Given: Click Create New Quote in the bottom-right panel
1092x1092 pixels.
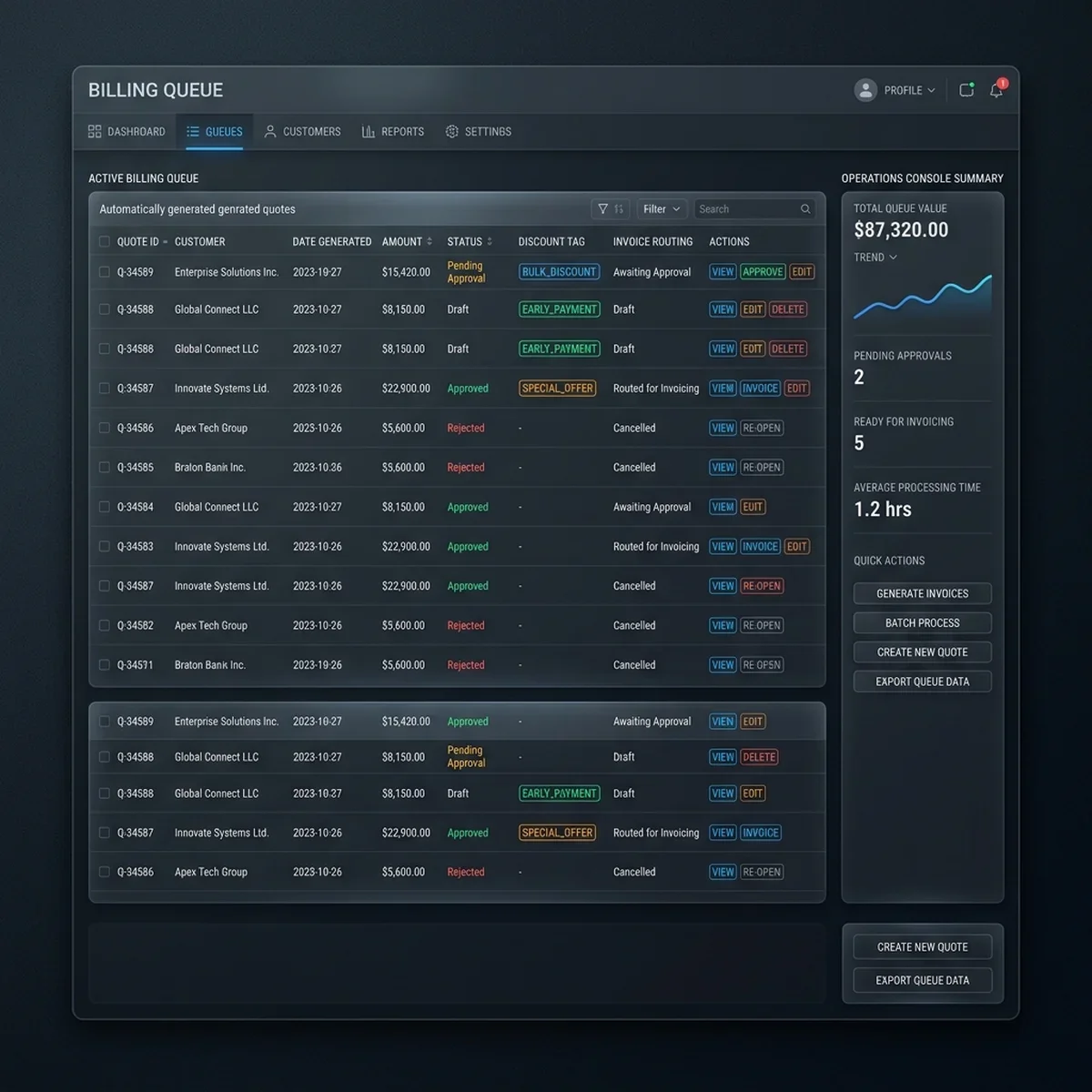Looking at the screenshot, I should (922, 947).
